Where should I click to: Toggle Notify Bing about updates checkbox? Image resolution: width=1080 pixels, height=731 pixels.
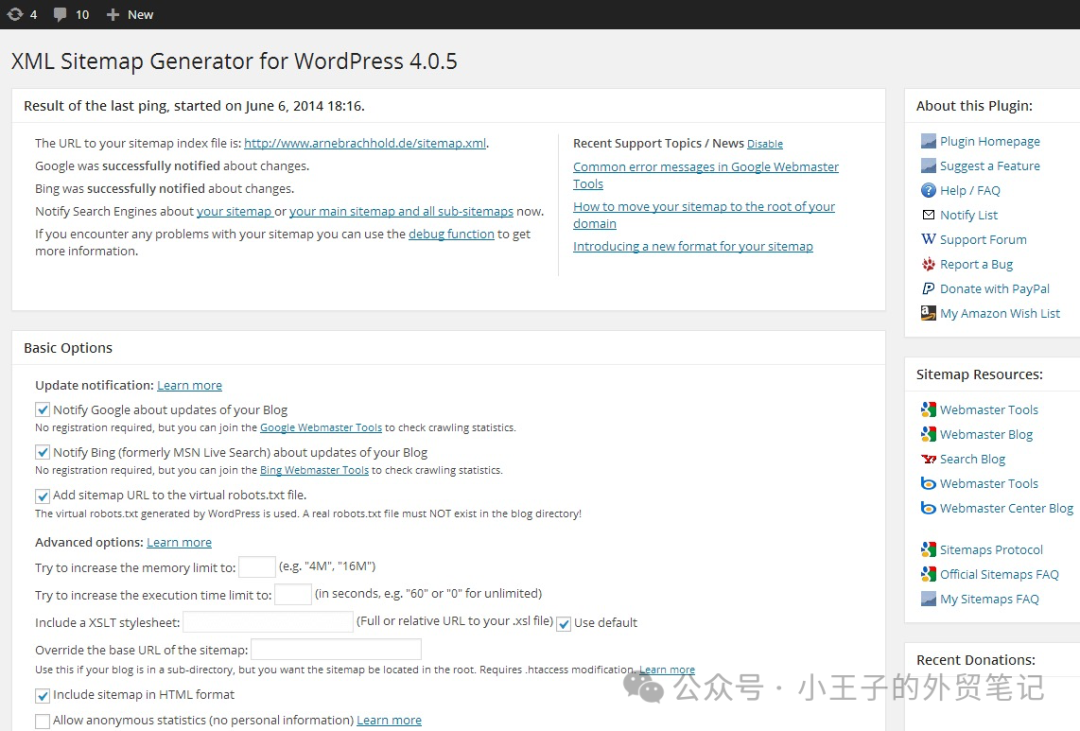pos(43,452)
